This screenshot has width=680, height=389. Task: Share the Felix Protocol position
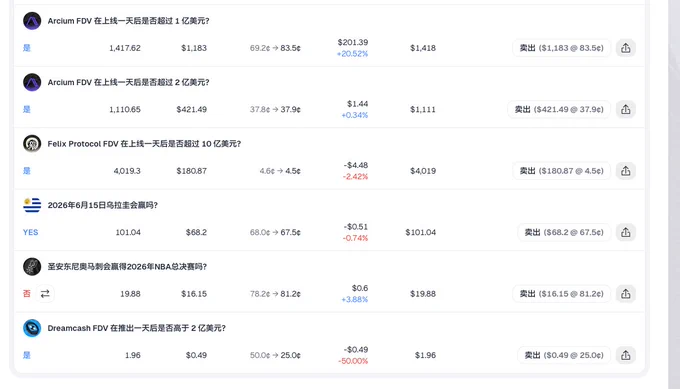coord(625,171)
